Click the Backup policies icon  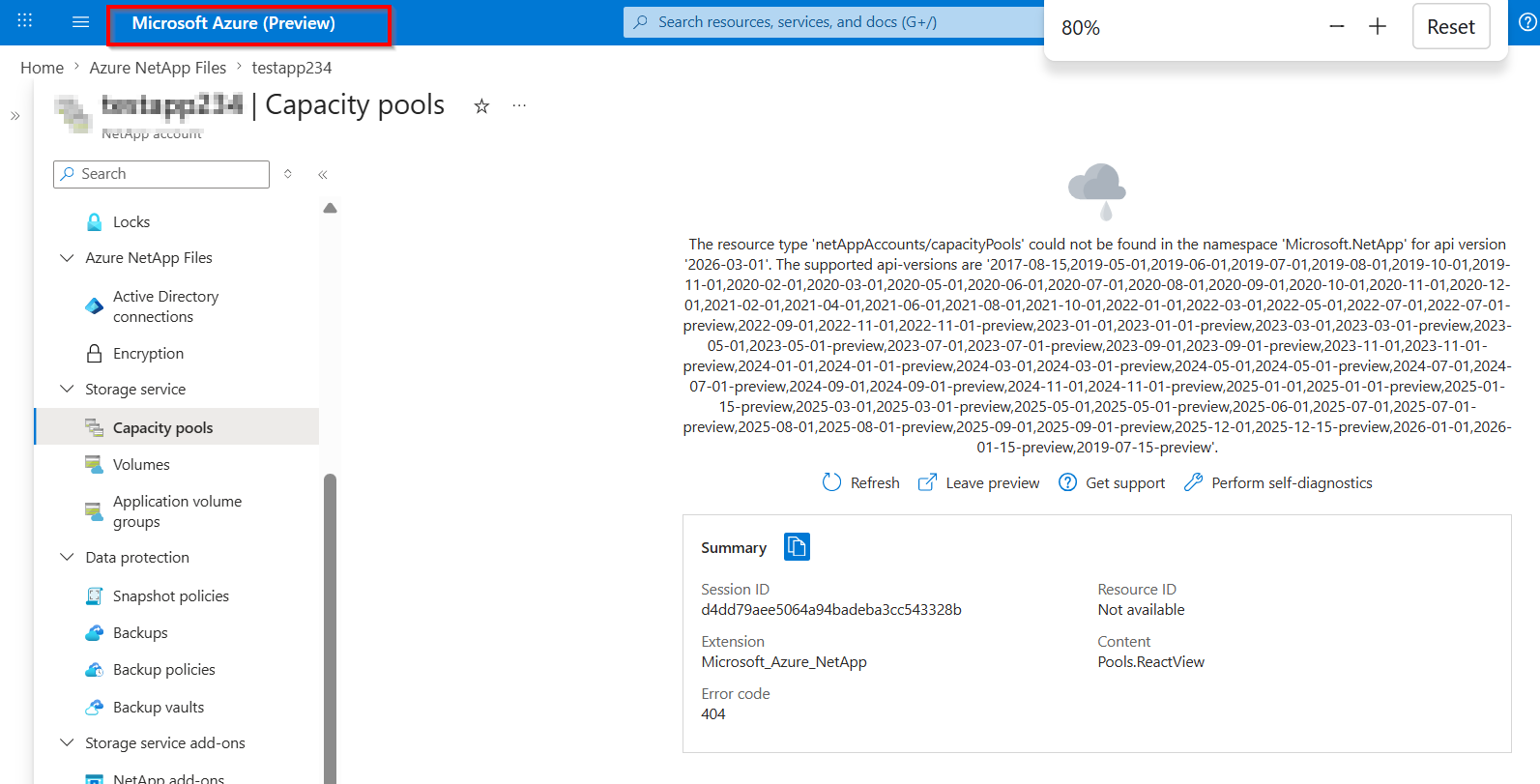click(x=95, y=670)
